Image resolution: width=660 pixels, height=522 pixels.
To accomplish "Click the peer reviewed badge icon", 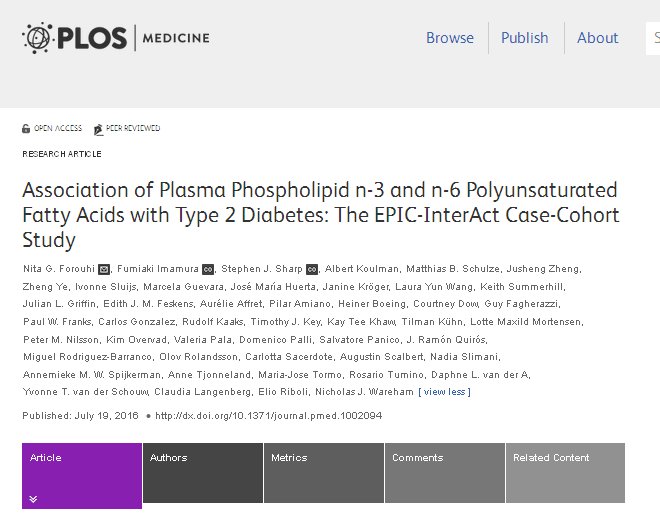I will (98, 129).
